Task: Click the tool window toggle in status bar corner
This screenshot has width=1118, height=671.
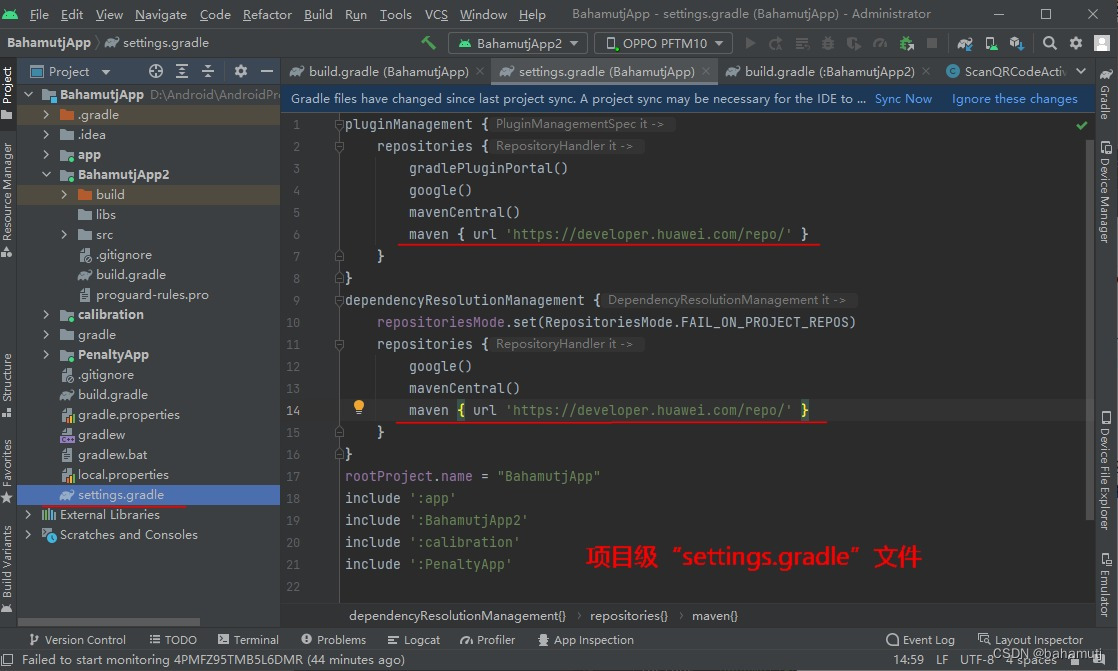Action: (7, 660)
